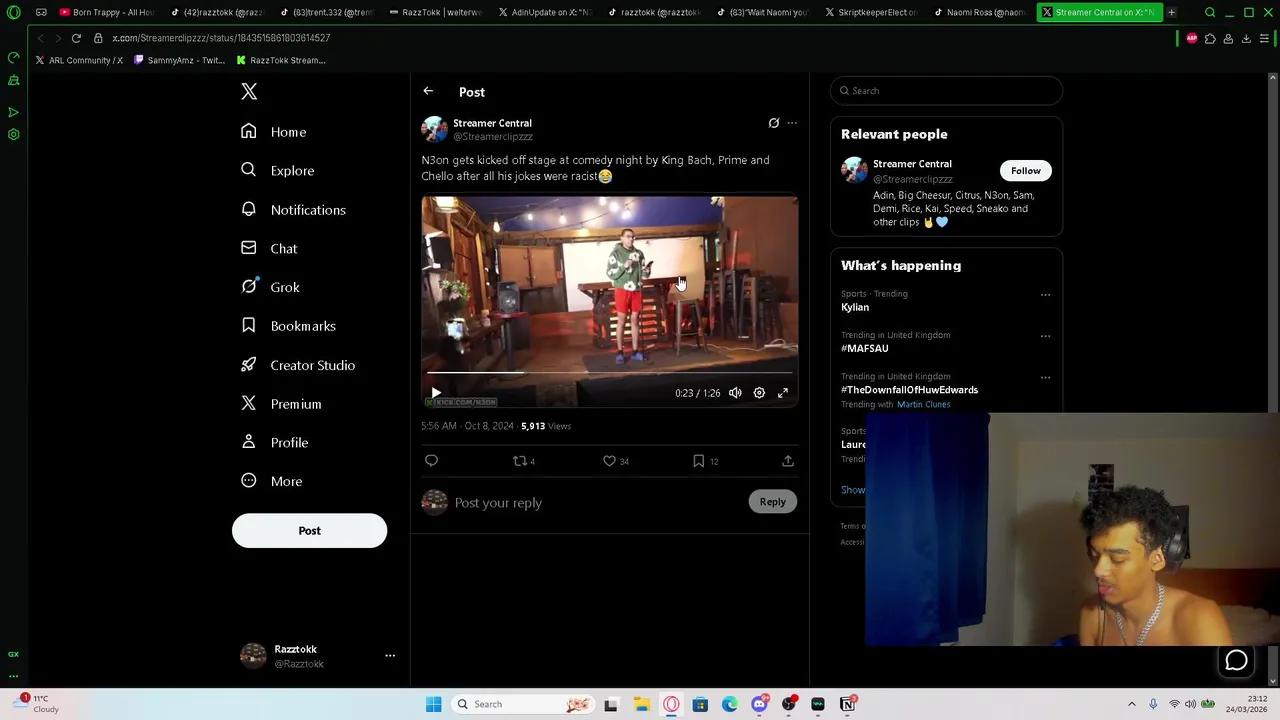Open the ABP adblock extension icon

[x=1192, y=38]
